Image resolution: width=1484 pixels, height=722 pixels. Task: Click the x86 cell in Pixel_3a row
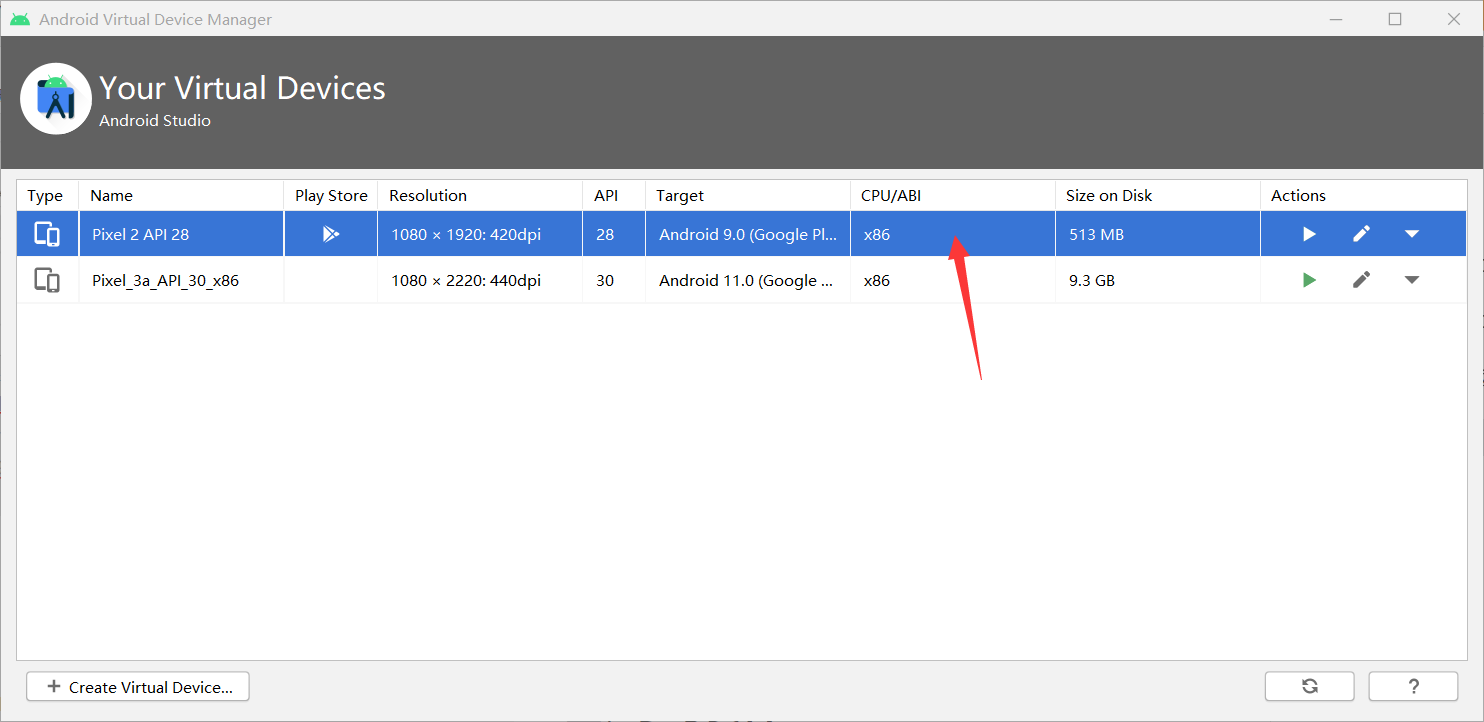pos(953,280)
